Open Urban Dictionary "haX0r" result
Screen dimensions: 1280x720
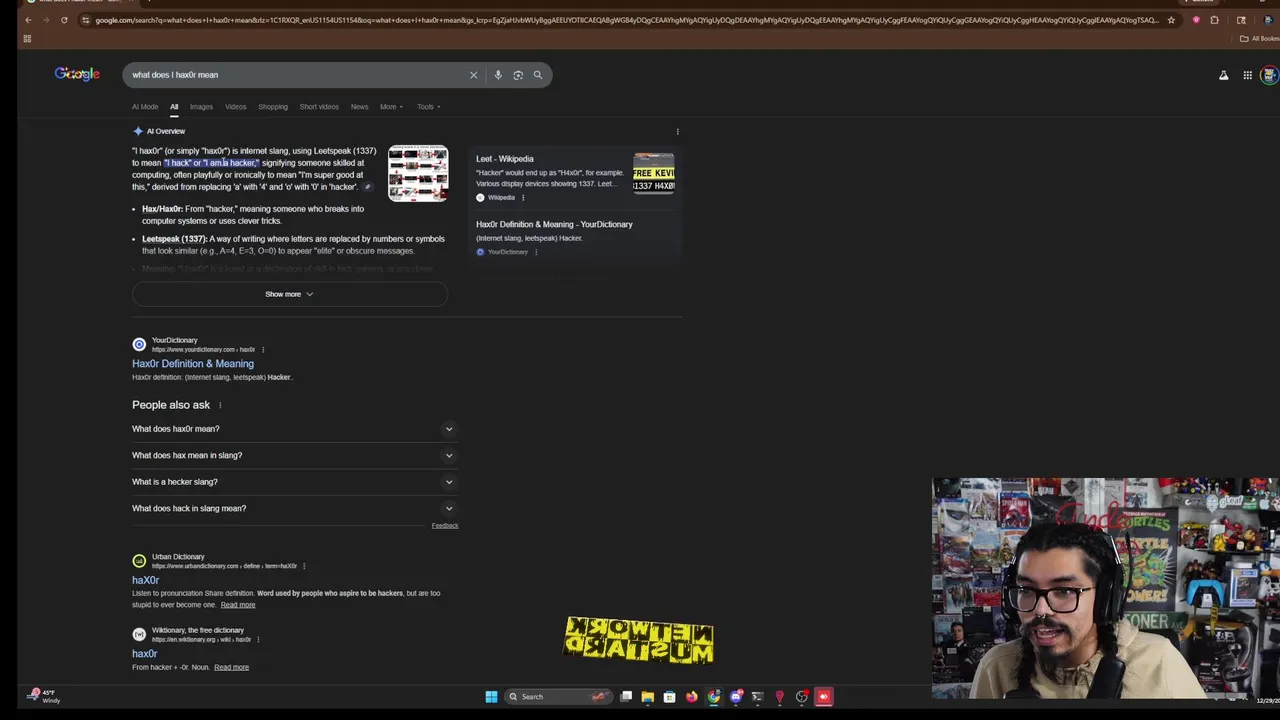click(145, 580)
